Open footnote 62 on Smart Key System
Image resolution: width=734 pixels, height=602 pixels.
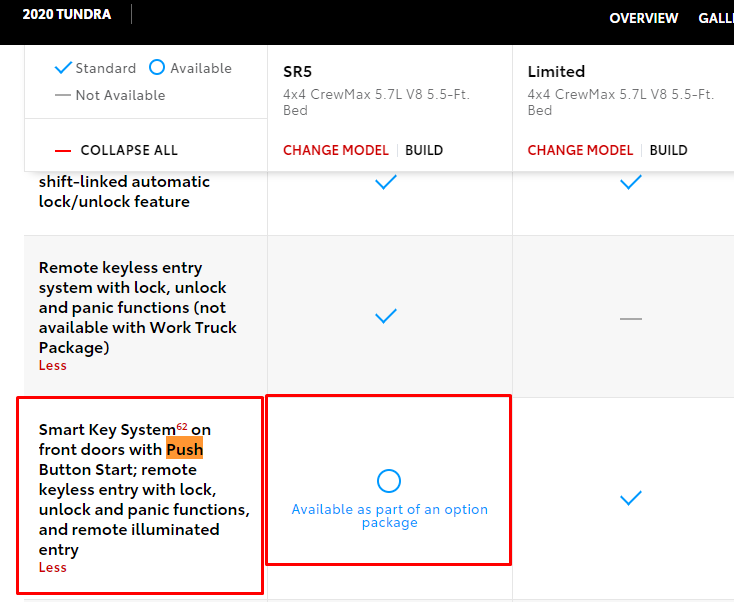[x=182, y=426]
